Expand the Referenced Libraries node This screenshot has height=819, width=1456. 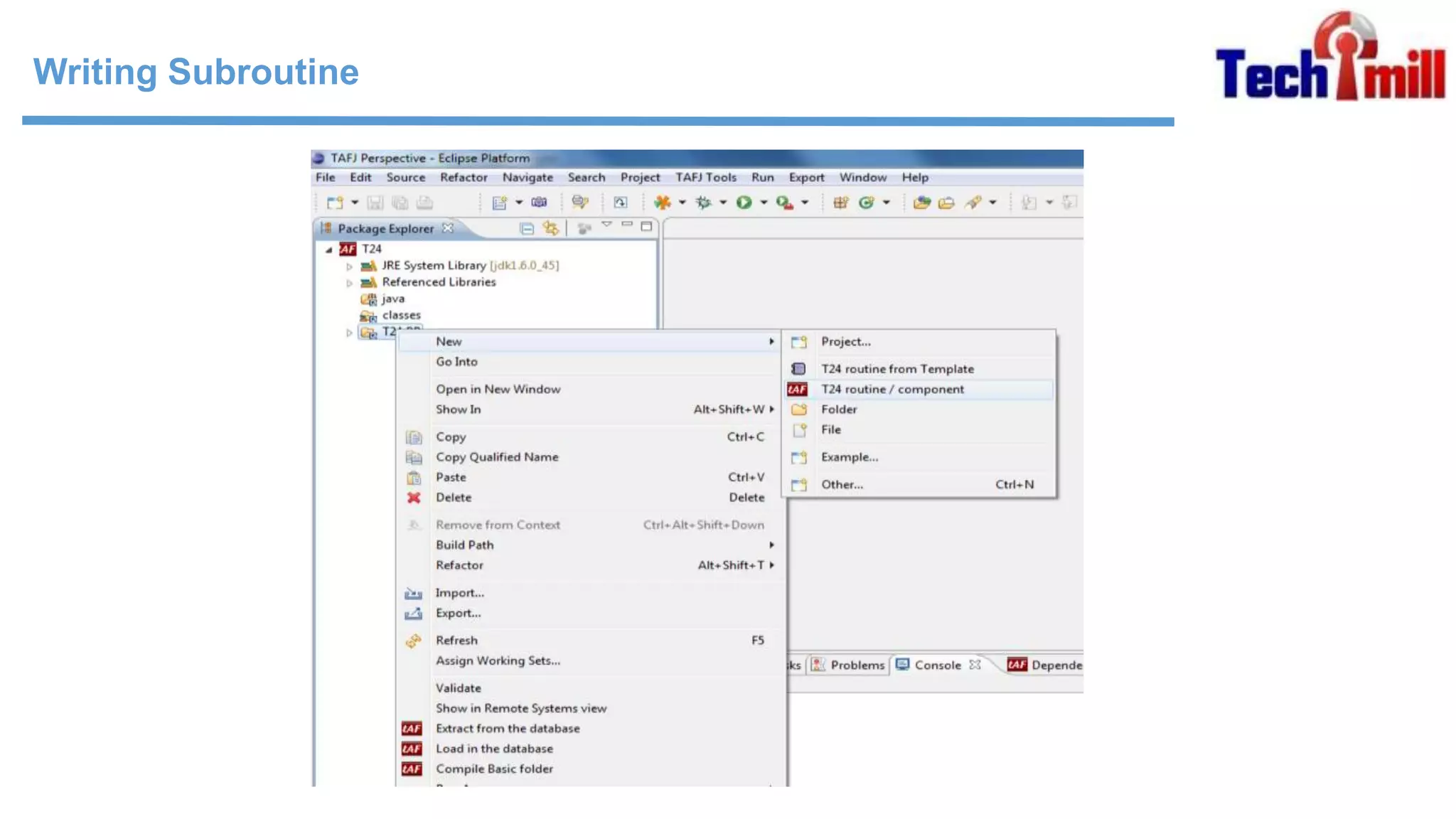click(349, 283)
